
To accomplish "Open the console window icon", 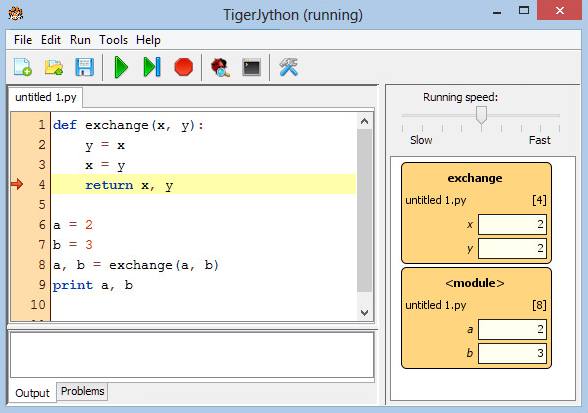I will (251, 67).
